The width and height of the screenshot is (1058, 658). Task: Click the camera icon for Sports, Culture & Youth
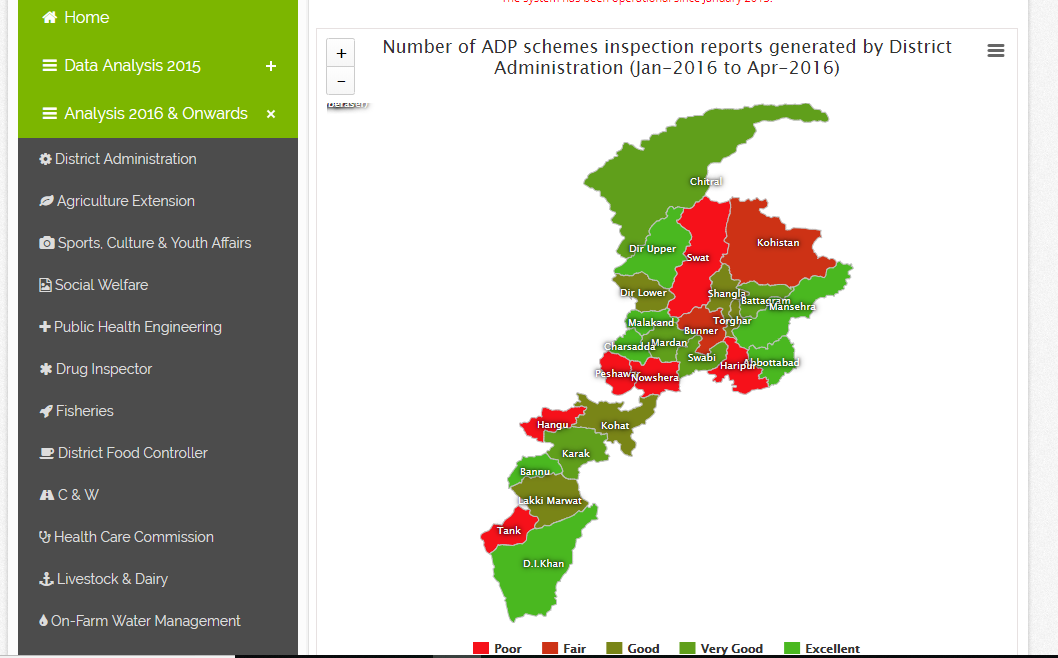tap(46, 243)
